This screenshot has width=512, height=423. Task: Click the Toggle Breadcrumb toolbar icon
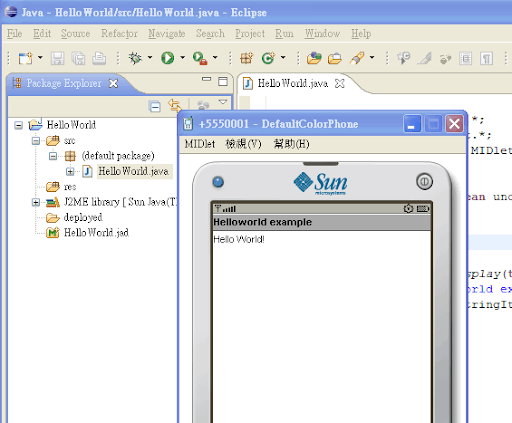[445, 59]
